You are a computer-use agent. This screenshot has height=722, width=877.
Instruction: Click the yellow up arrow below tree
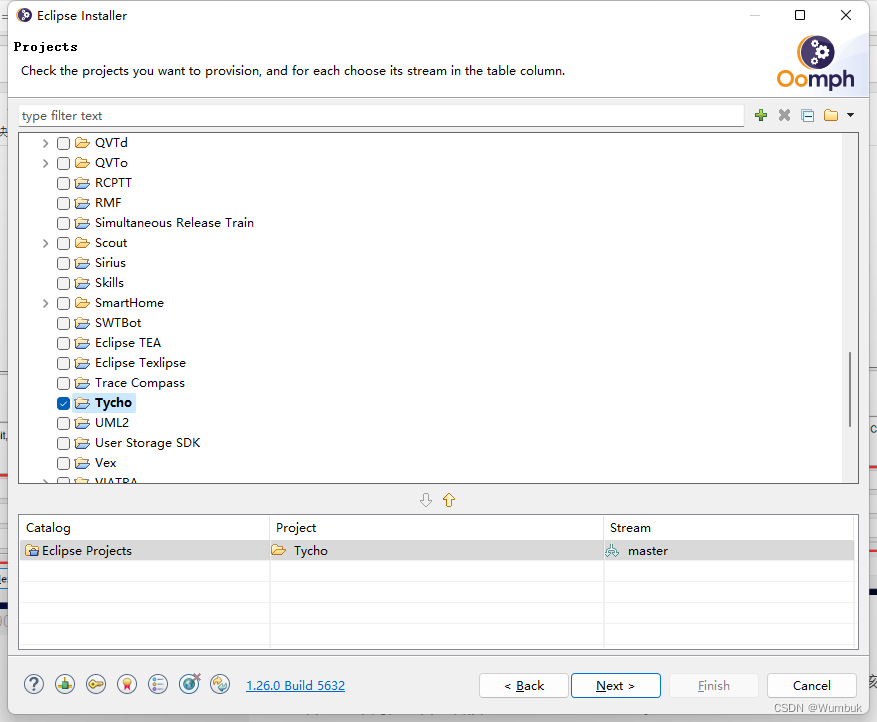(449, 500)
